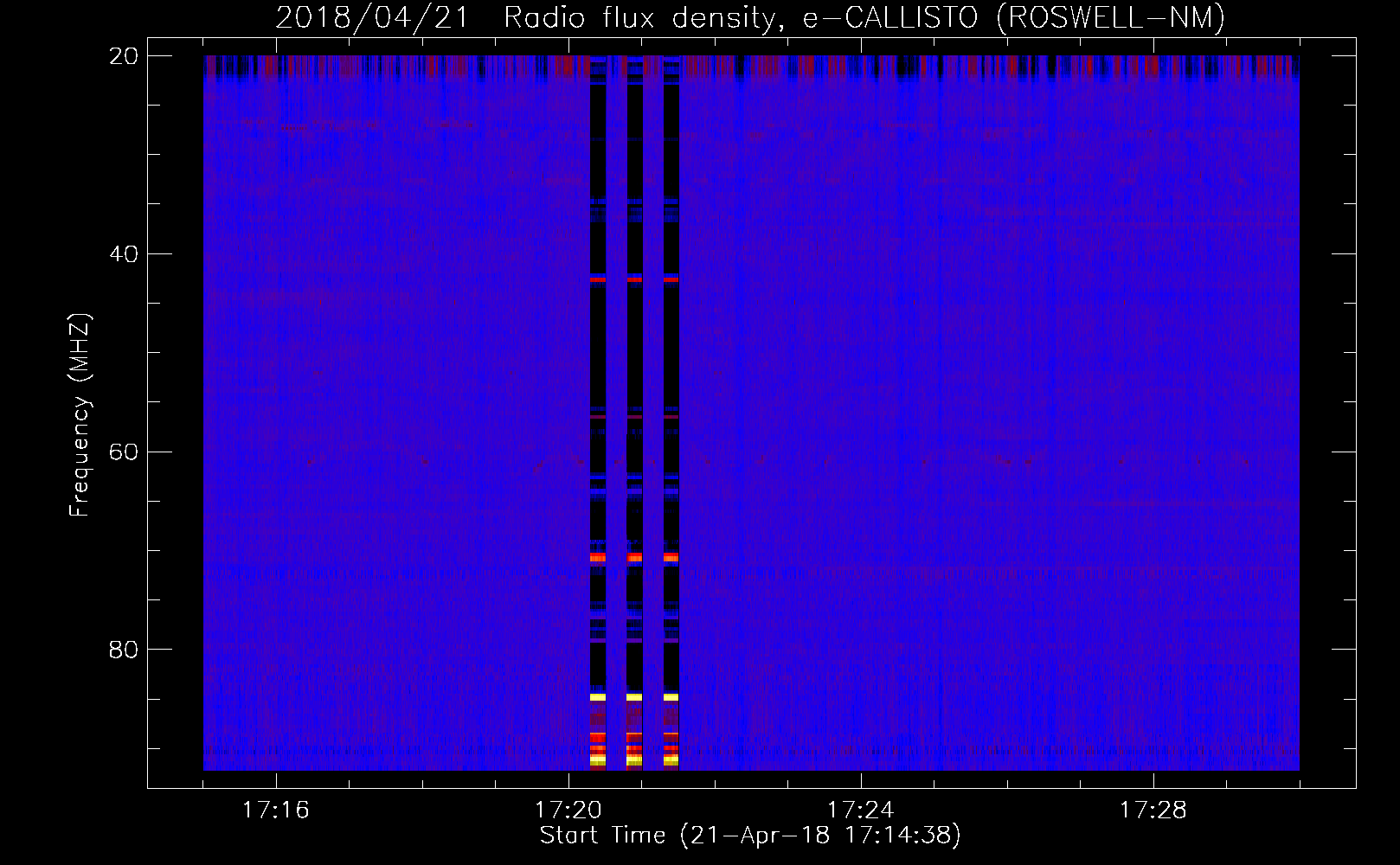The height and width of the screenshot is (865, 1400).
Task: Select the 17:20 time tick label
Action: (568, 810)
